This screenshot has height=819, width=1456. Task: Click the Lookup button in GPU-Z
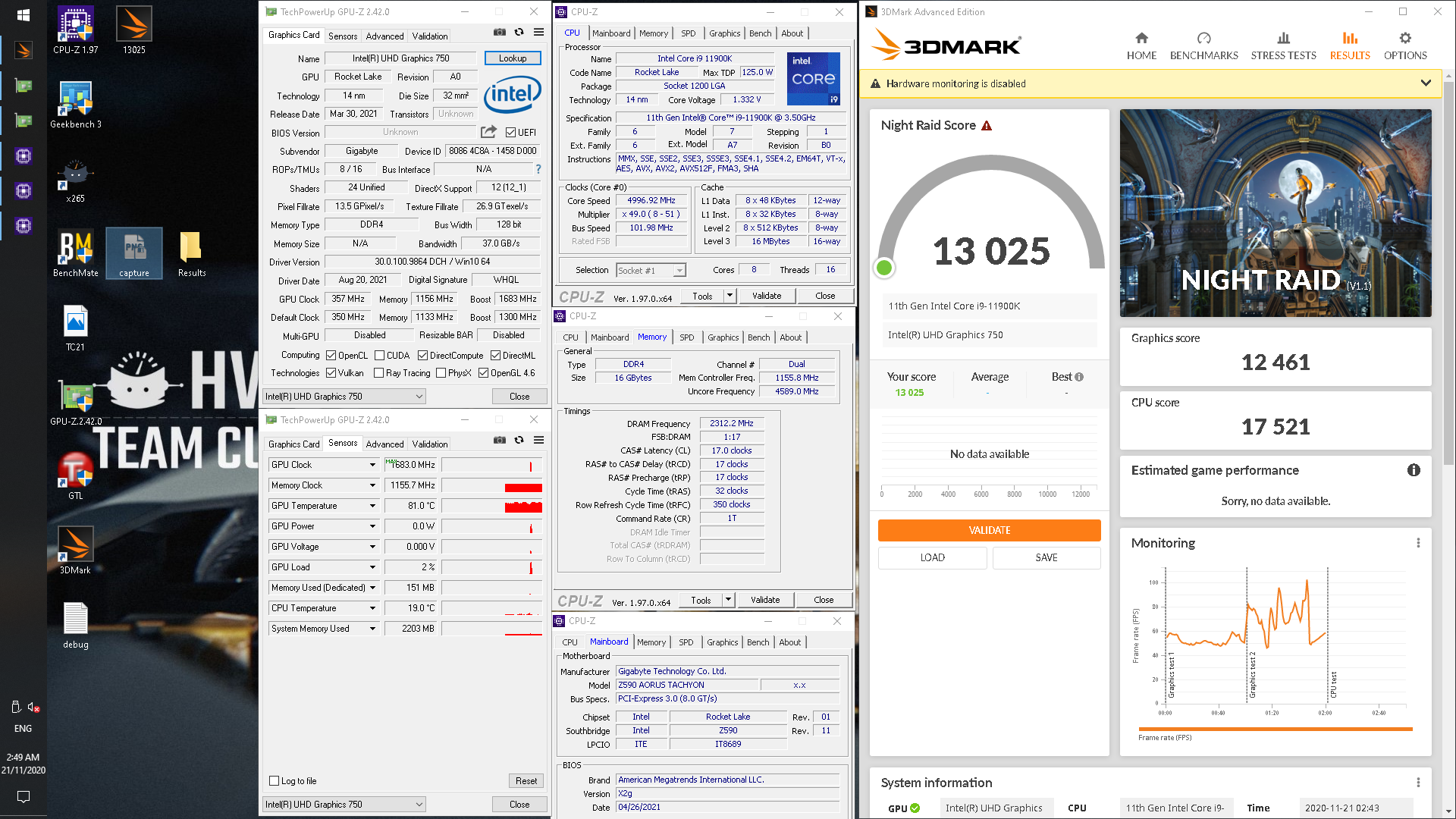click(x=513, y=58)
